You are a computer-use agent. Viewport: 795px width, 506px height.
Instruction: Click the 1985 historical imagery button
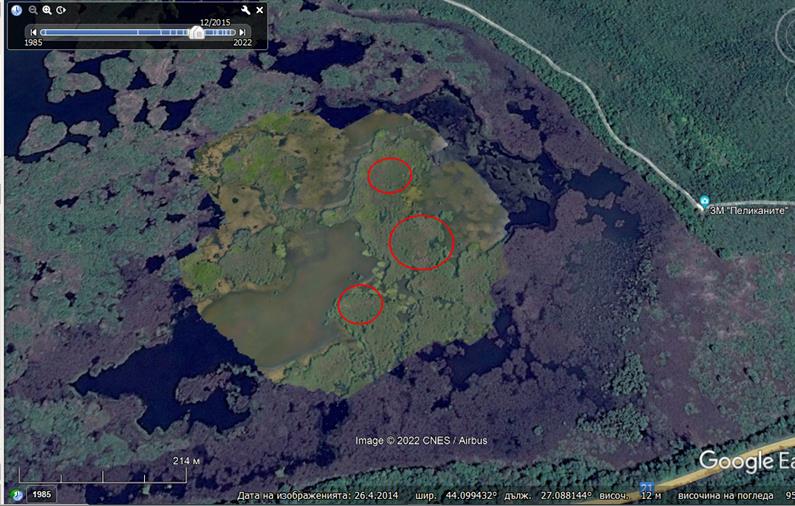pos(41,494)
